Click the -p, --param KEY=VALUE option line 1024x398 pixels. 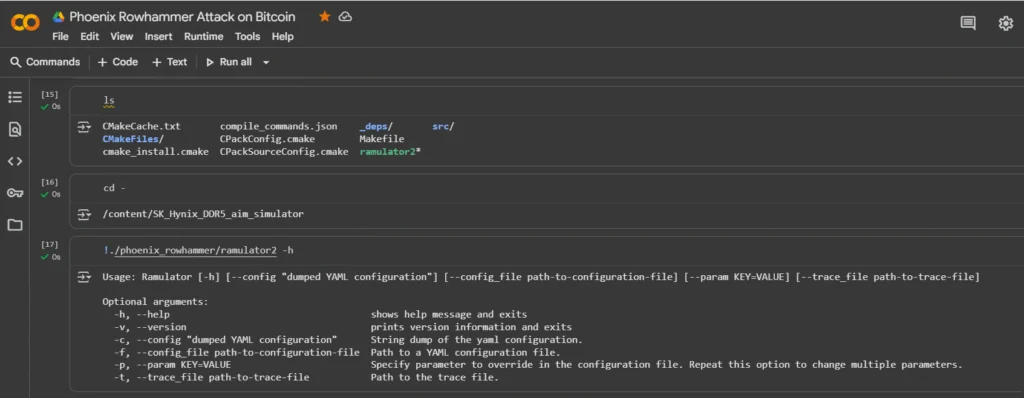(537, 365)
